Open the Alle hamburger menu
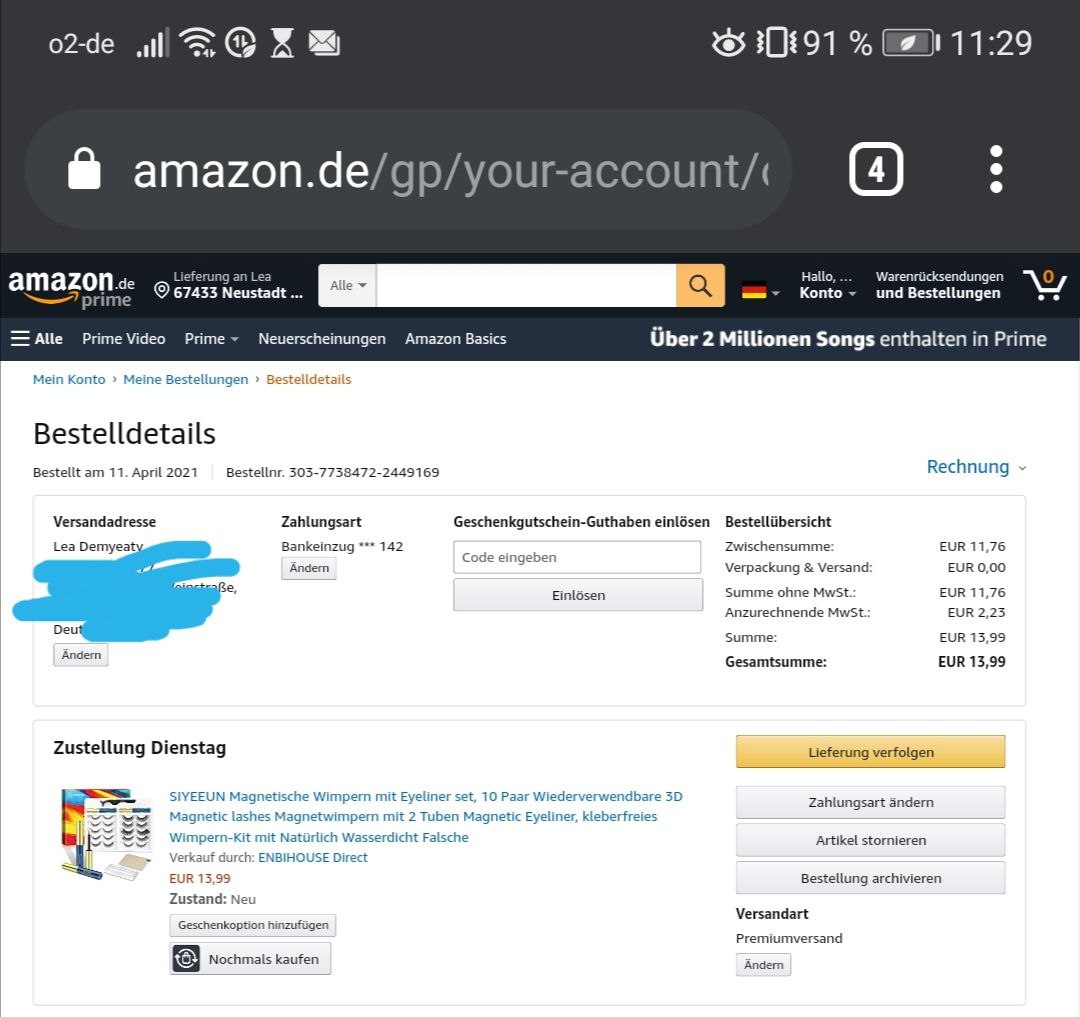 [x=37, y=339]
